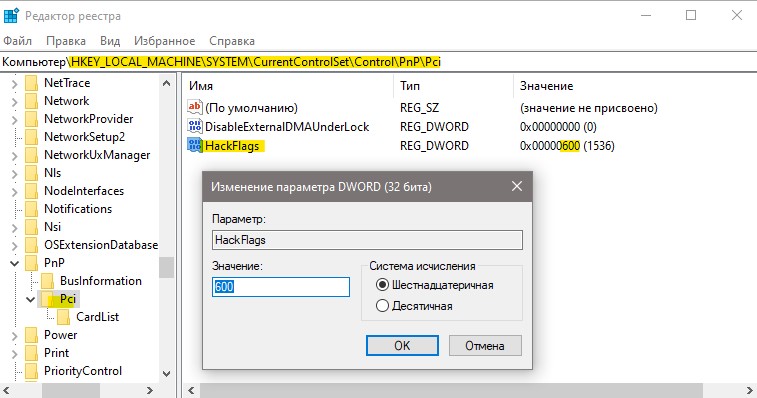The width and height of the screenshot is (757, 398).
Task: Select the DisableExternalDMAUnderLock value name
Action: (x=287, y=127)
